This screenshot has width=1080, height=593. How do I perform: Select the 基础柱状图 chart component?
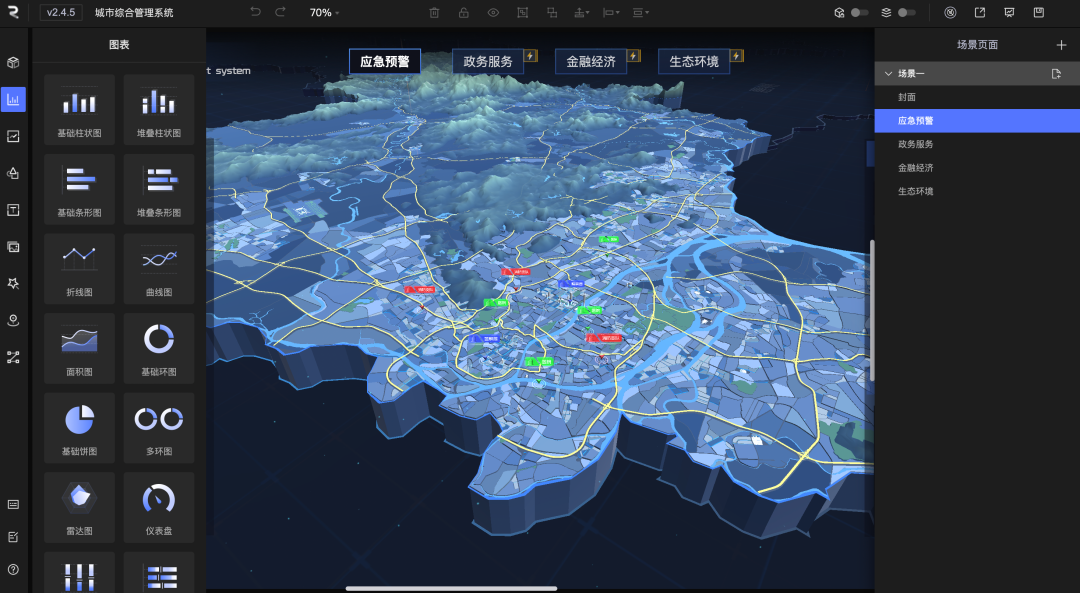79,109
